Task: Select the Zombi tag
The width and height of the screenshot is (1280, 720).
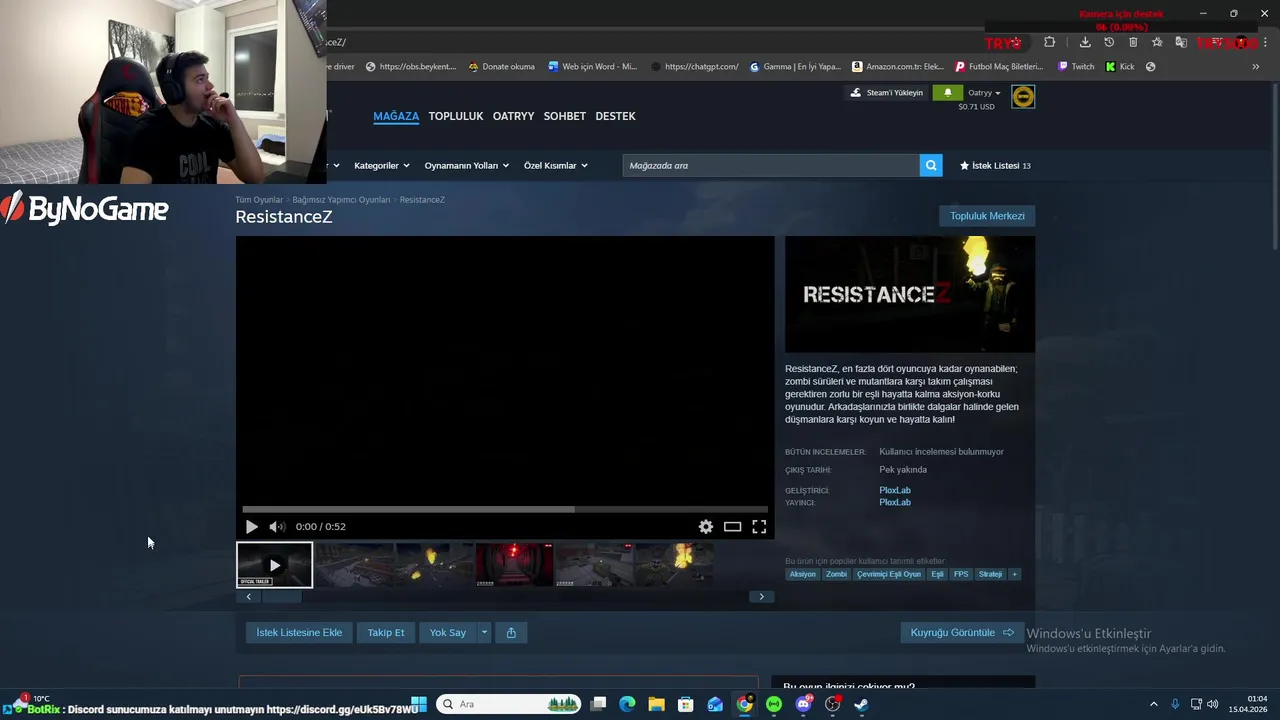Action: coord(836,574)
